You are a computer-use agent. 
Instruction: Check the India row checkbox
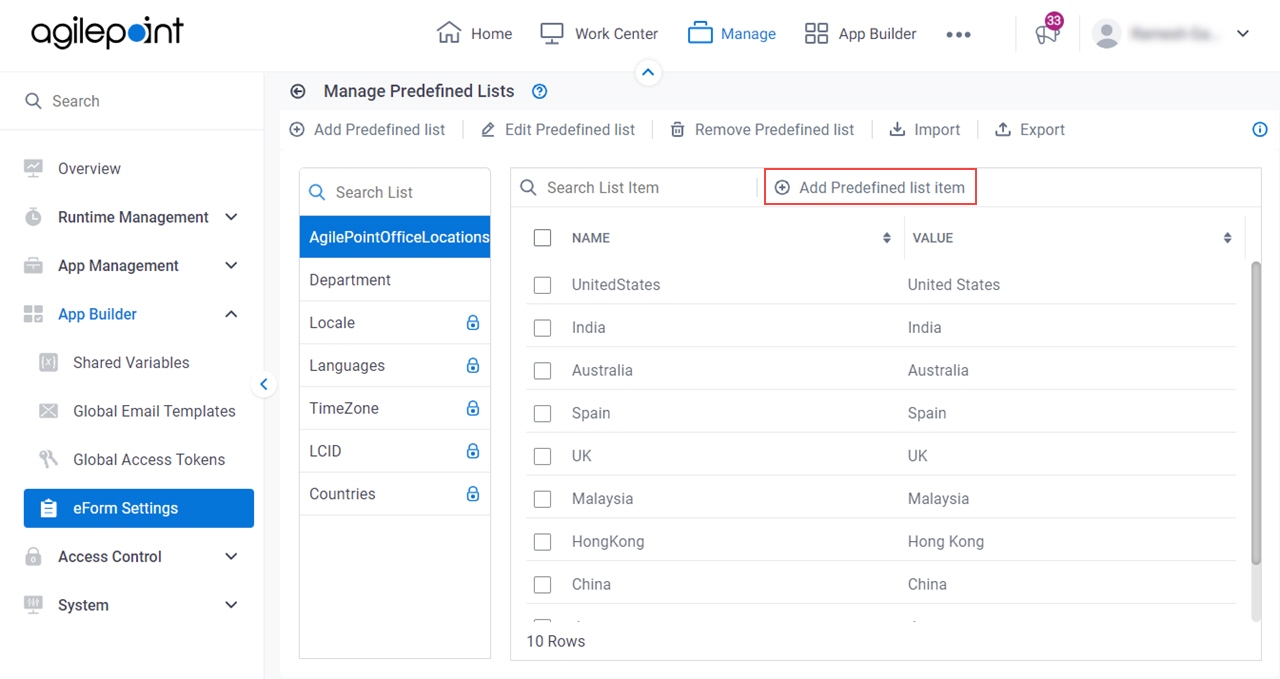(542, 328)
